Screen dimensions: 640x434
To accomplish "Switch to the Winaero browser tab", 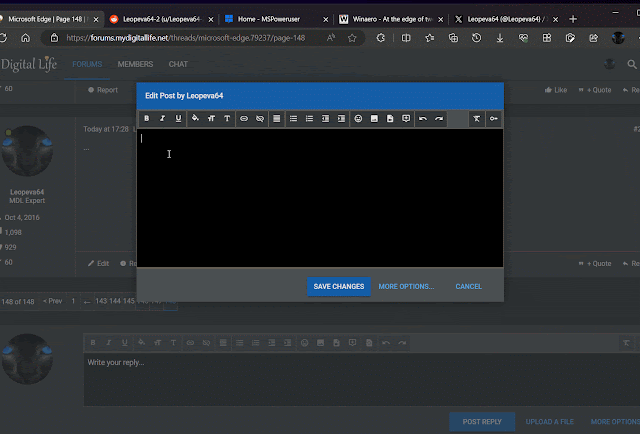I will coord(391,19).
